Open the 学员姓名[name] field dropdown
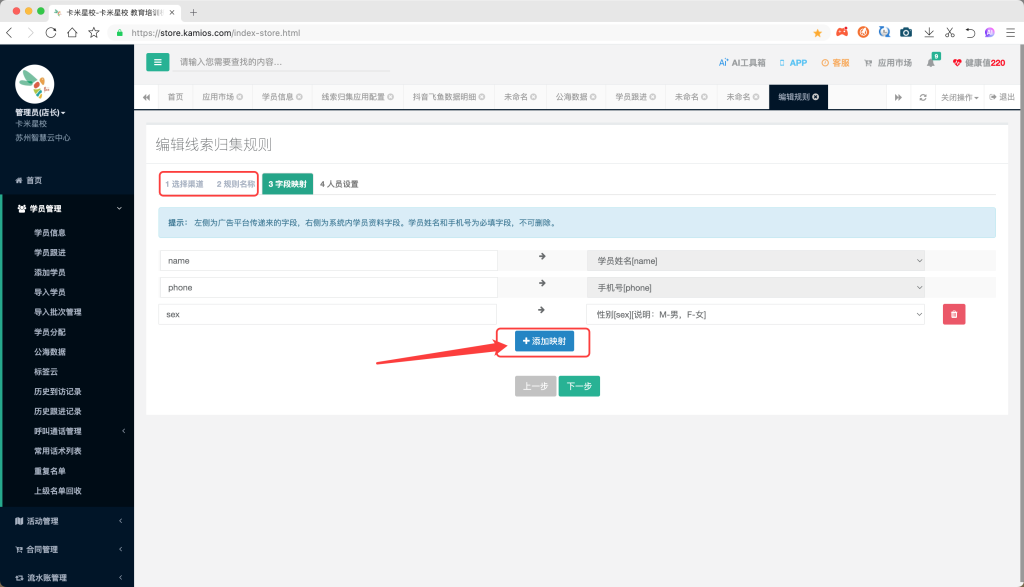The width and height of the screenshot is (1024, 587). tap(755, 261)
